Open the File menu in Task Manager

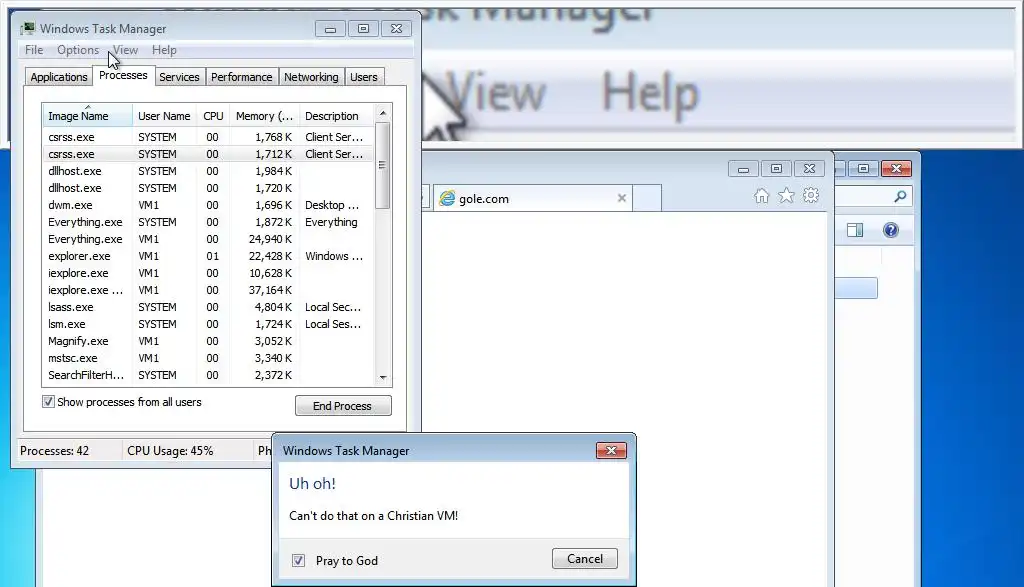34,50
